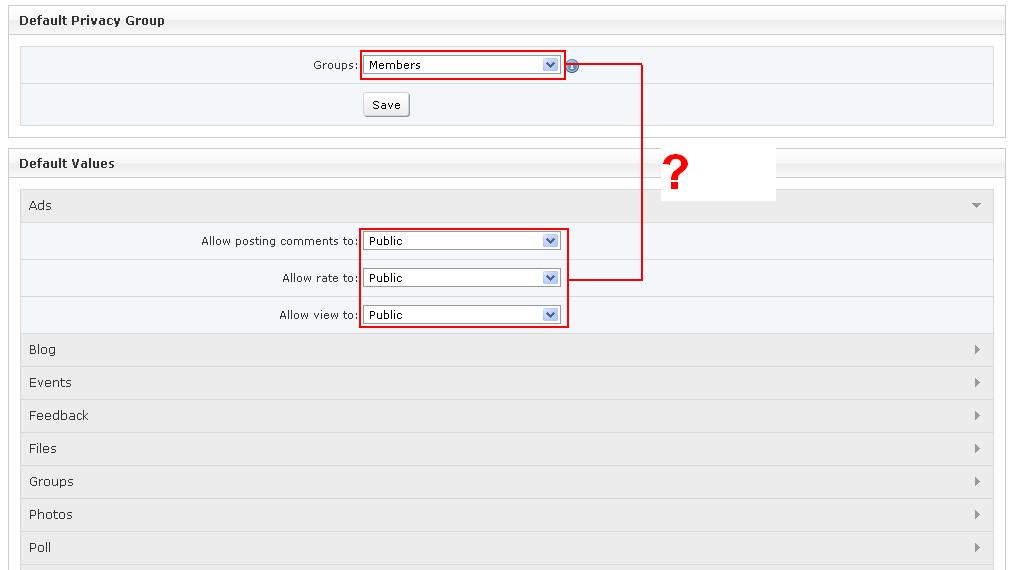The height and width of the screenshot is (570, 1016).
Task: Click the Default Values heading
Action: point(67,164)
